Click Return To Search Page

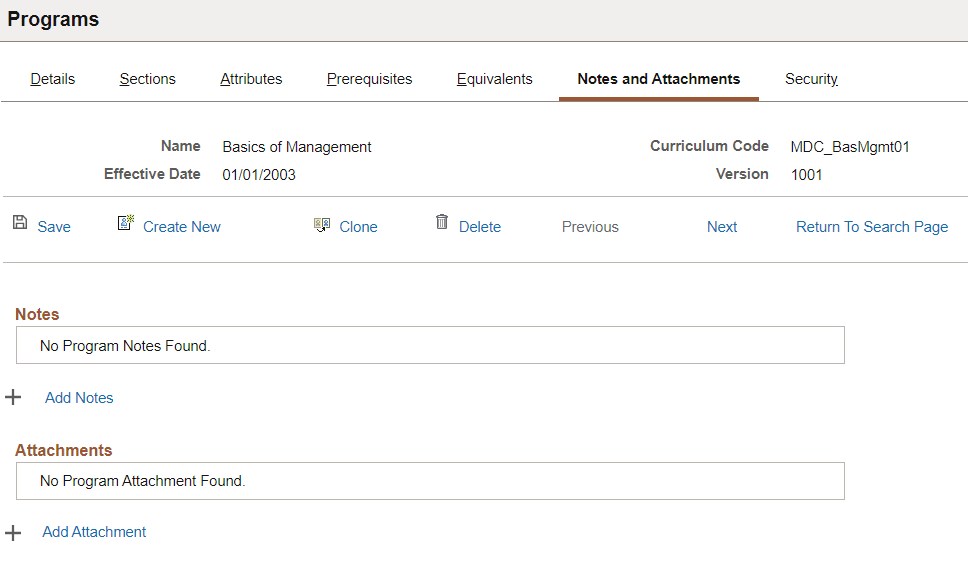click(872, 227)
